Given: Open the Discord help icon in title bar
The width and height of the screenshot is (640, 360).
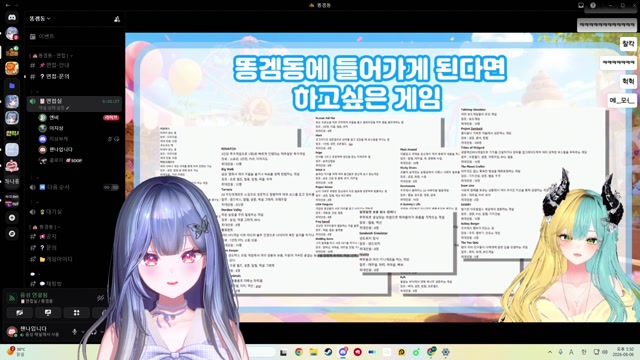Looking at the screenshot, I should click(x=593, y=5).
